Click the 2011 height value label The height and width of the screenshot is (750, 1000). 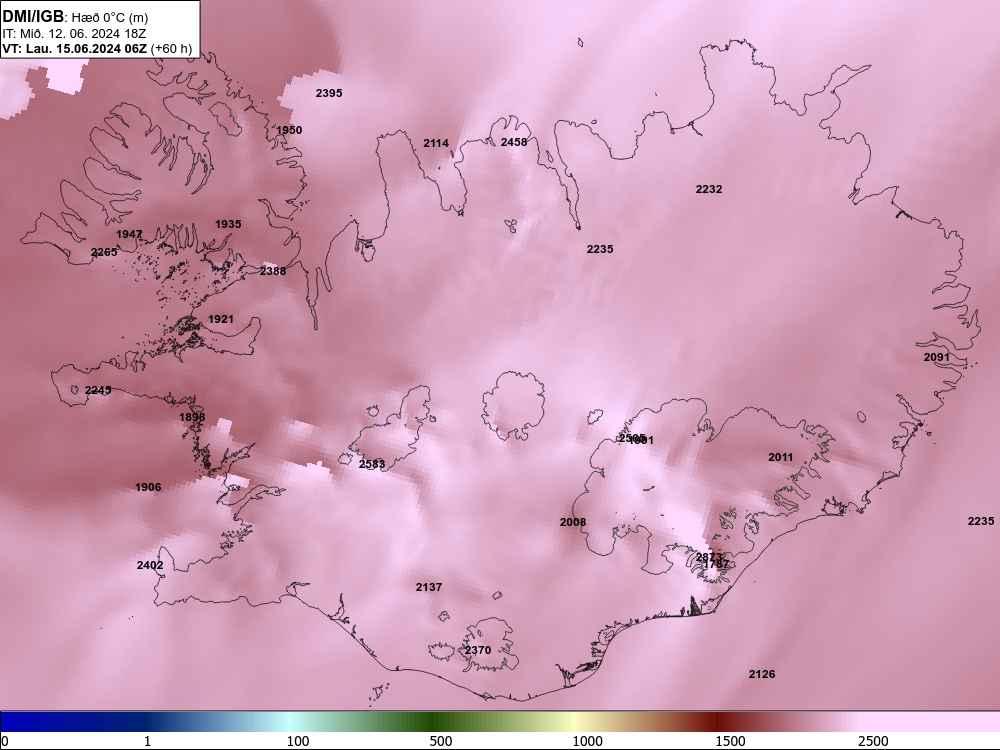[781, 457]
